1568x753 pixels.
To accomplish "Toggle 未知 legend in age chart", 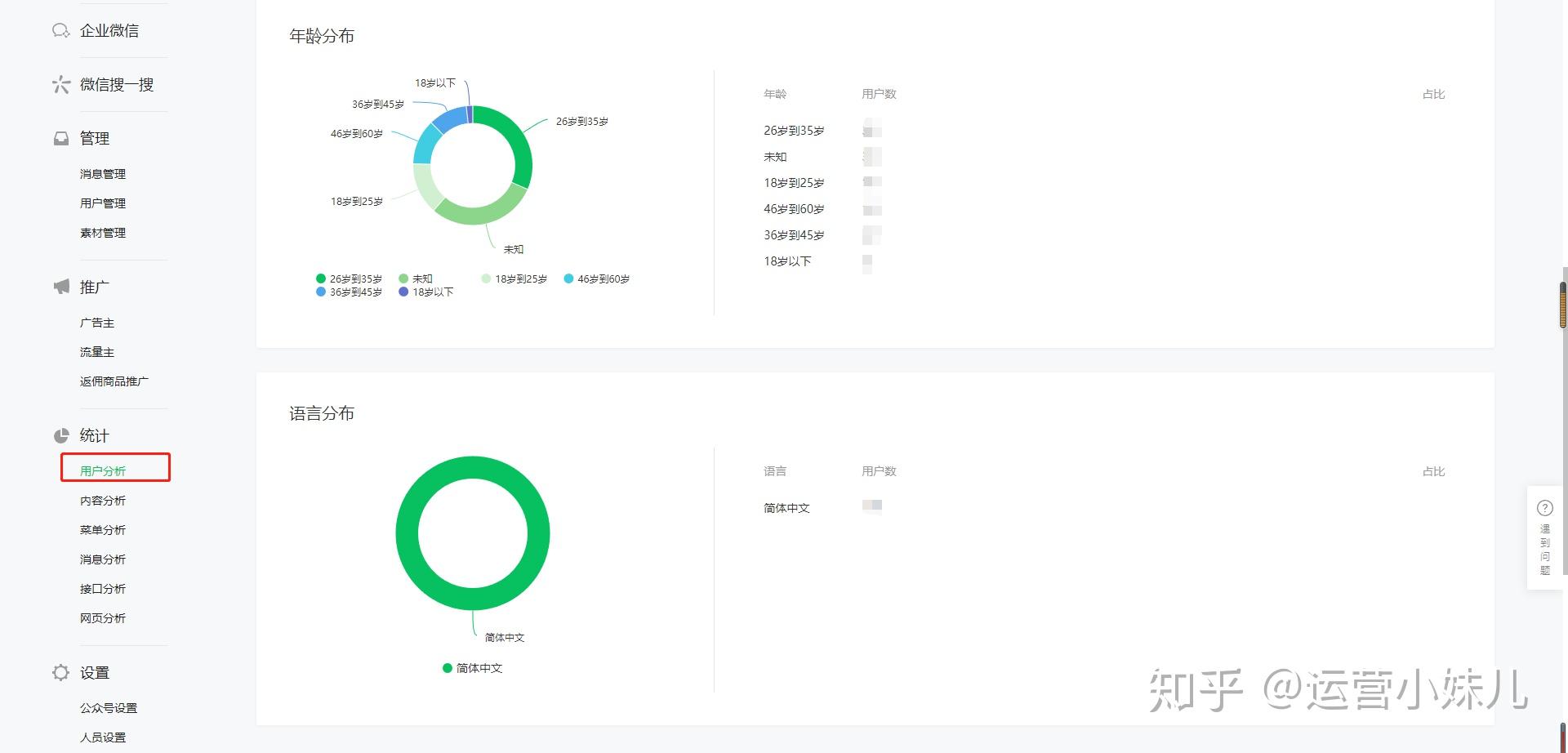I will tap(416, 278).
